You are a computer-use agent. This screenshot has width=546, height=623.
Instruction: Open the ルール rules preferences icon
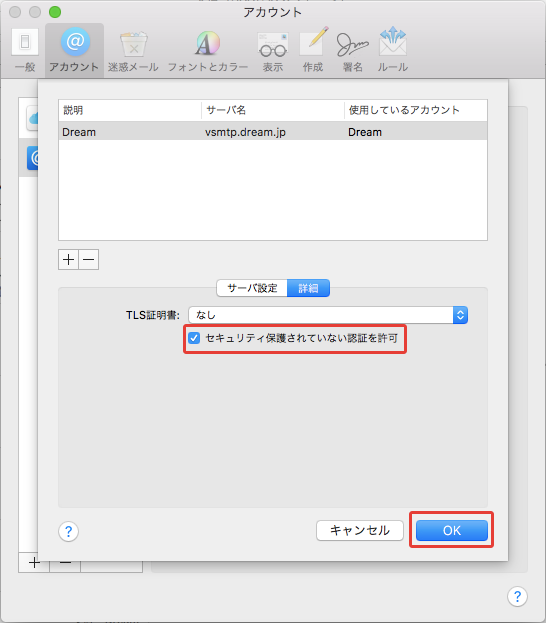(393, 50)
